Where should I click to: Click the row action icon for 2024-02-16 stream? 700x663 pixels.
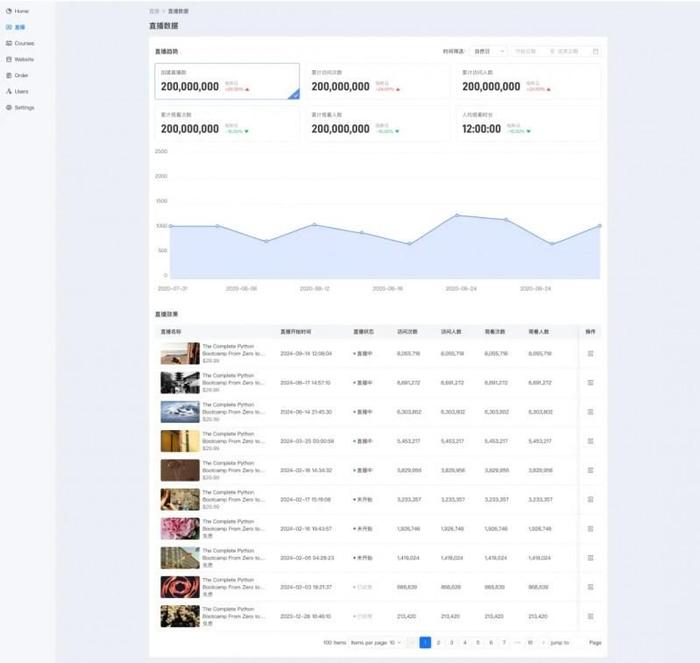pos(590,529)
